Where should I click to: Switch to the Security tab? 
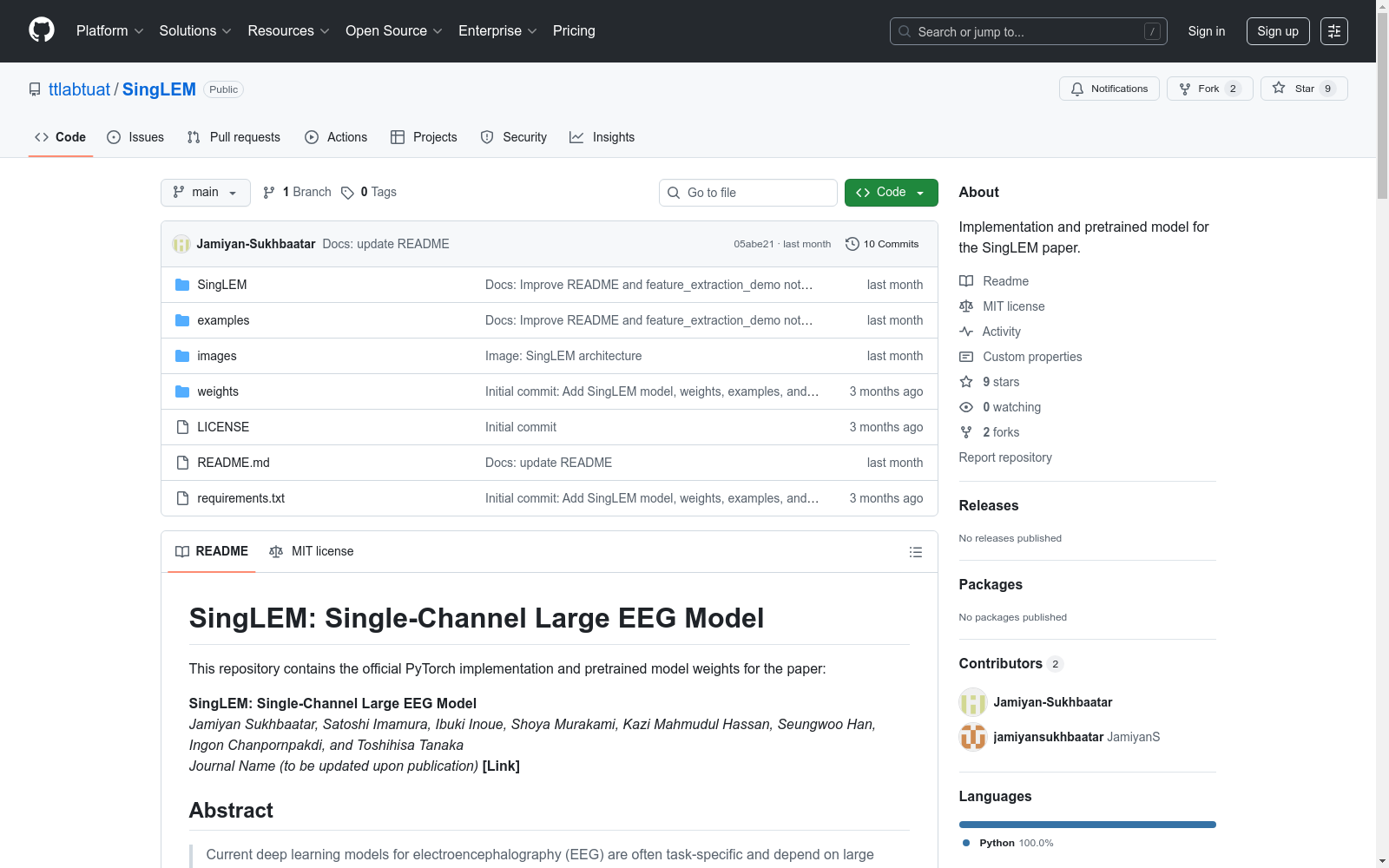pos(514,137)
